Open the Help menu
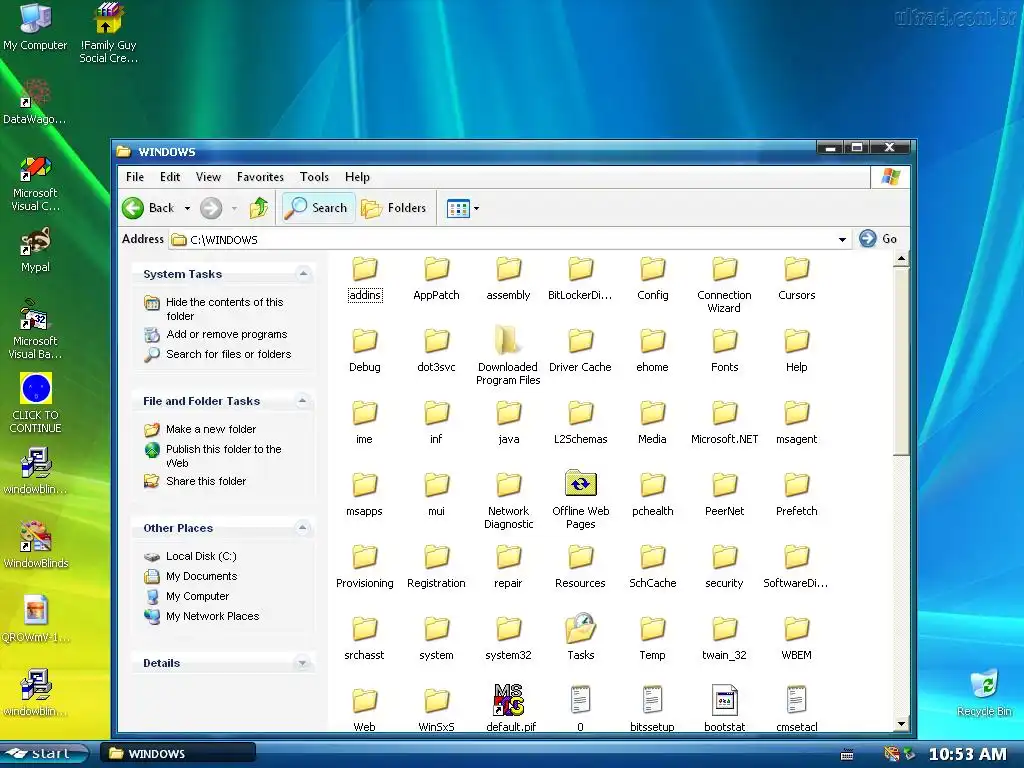The image size is (1024, 768). coord(357,177)
